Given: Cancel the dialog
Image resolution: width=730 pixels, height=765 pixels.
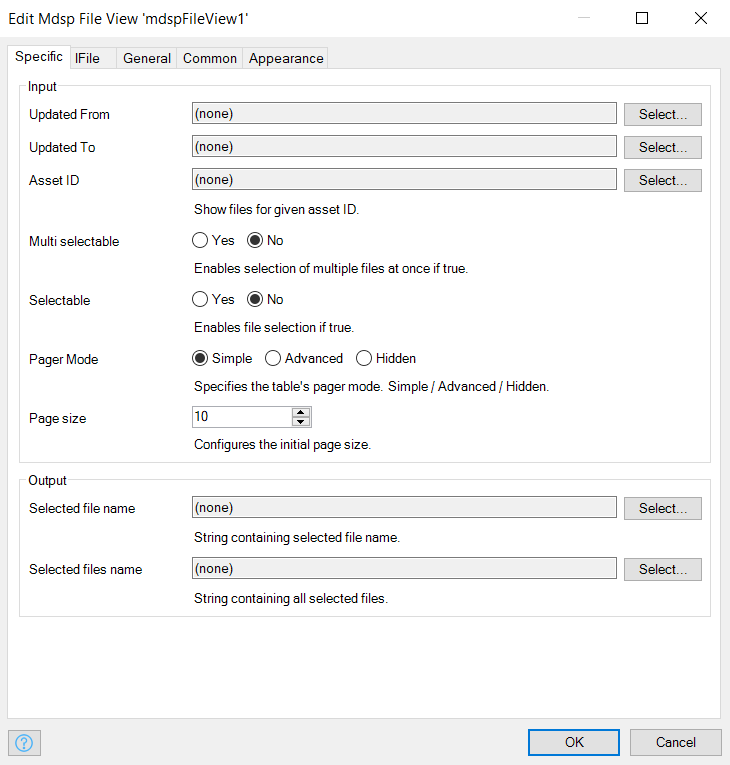Looking at the screenshot, I should click(675, 743).
